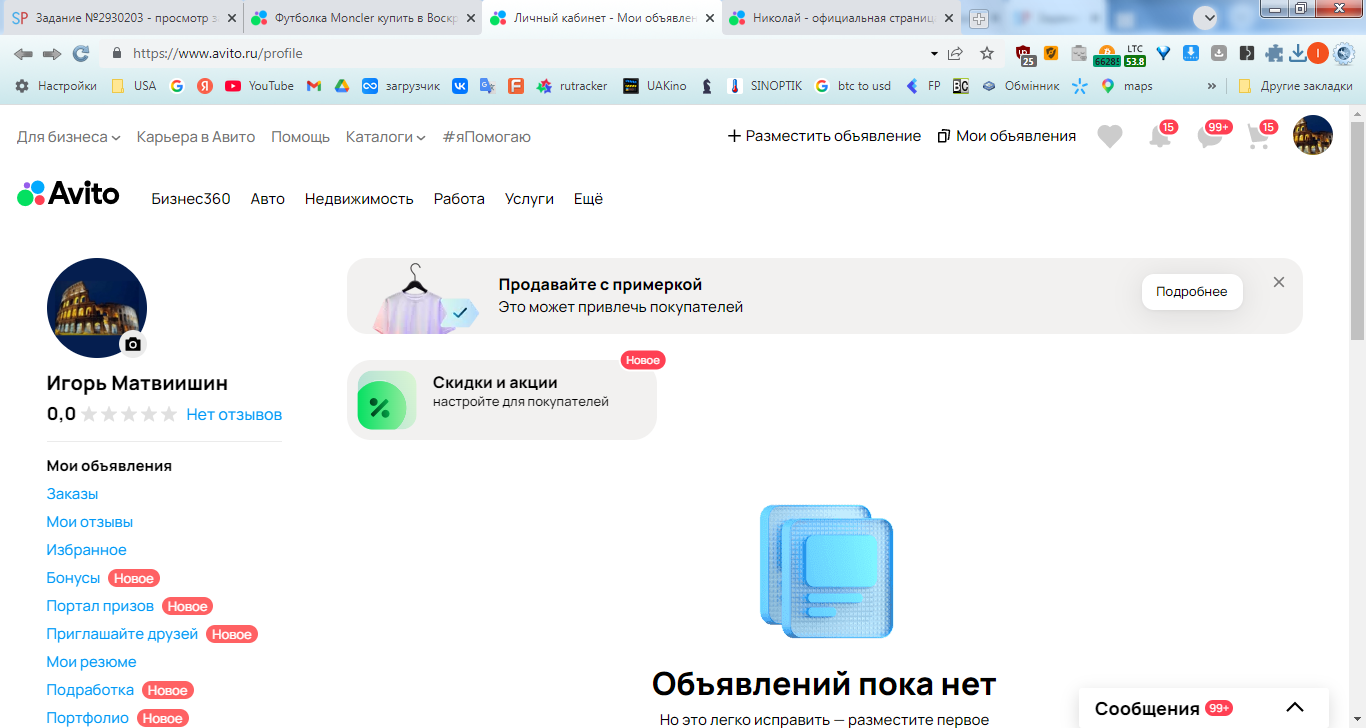
Task: Open the Бизнес360 menu item
Action: click(191, 199)
